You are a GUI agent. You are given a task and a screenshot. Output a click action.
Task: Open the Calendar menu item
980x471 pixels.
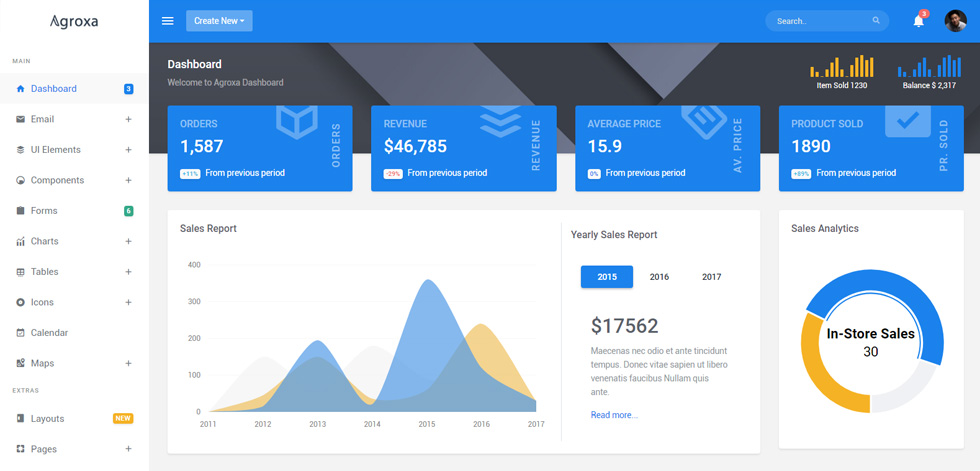point(74,333)
